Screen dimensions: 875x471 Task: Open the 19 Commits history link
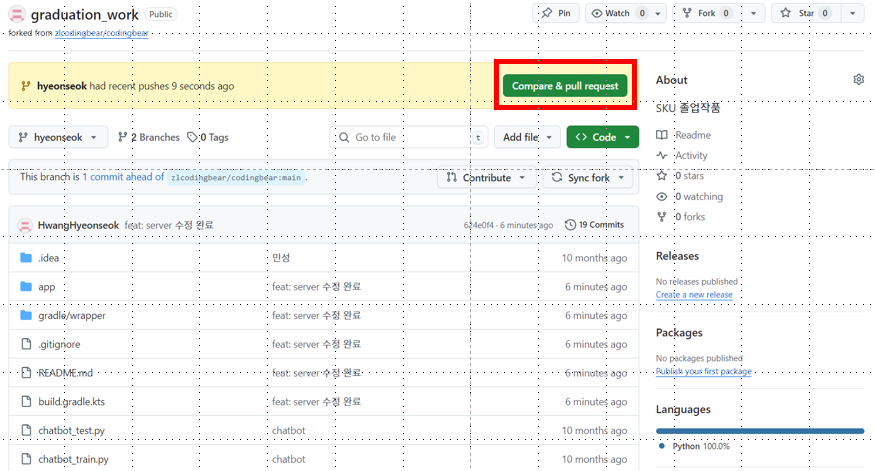[x=594, y=225]
